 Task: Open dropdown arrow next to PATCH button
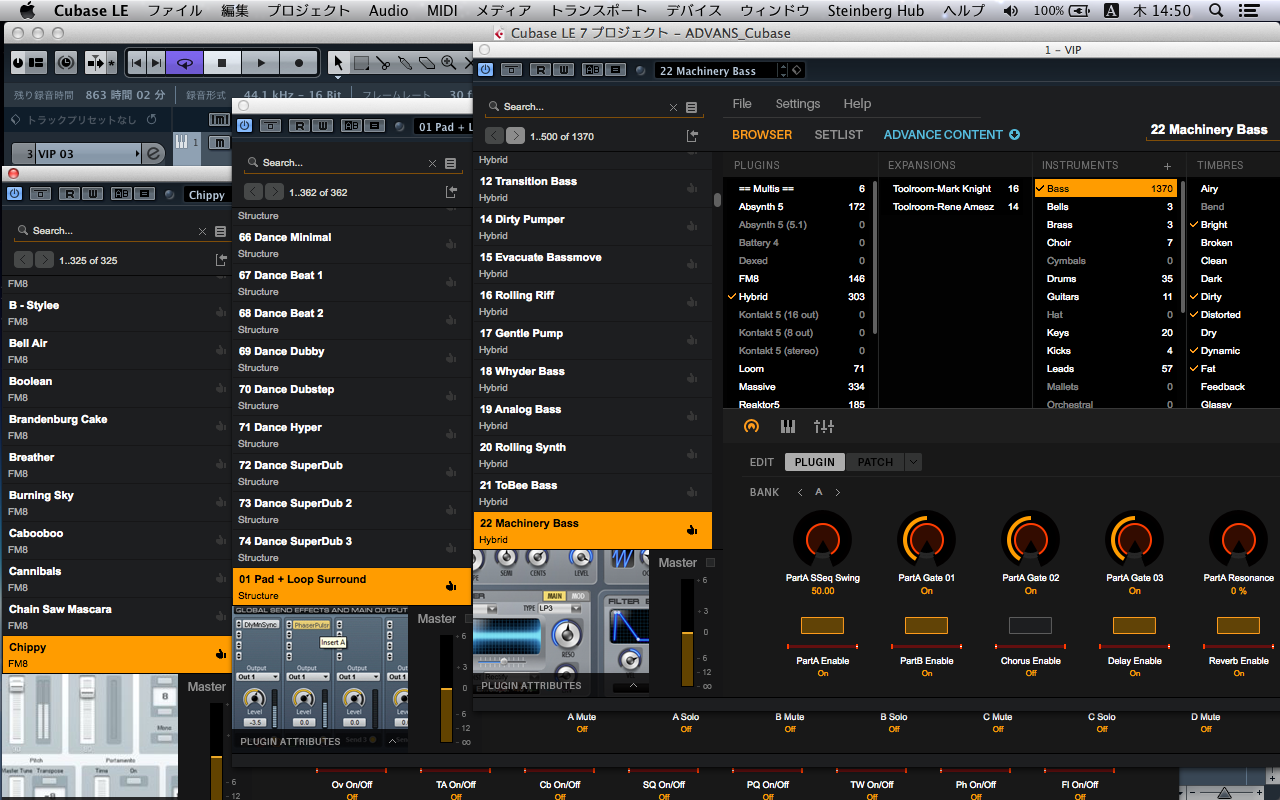pyautogui.click(x=912, y=462)
